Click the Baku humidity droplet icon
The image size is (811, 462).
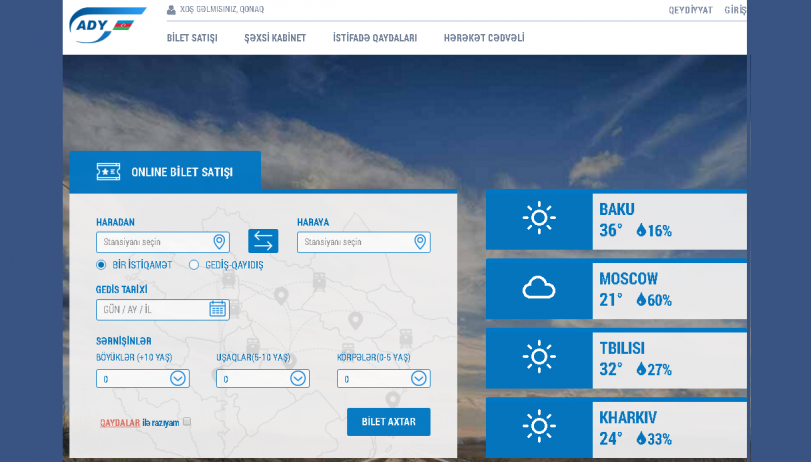pyautogui.click(x=641, y=230)
